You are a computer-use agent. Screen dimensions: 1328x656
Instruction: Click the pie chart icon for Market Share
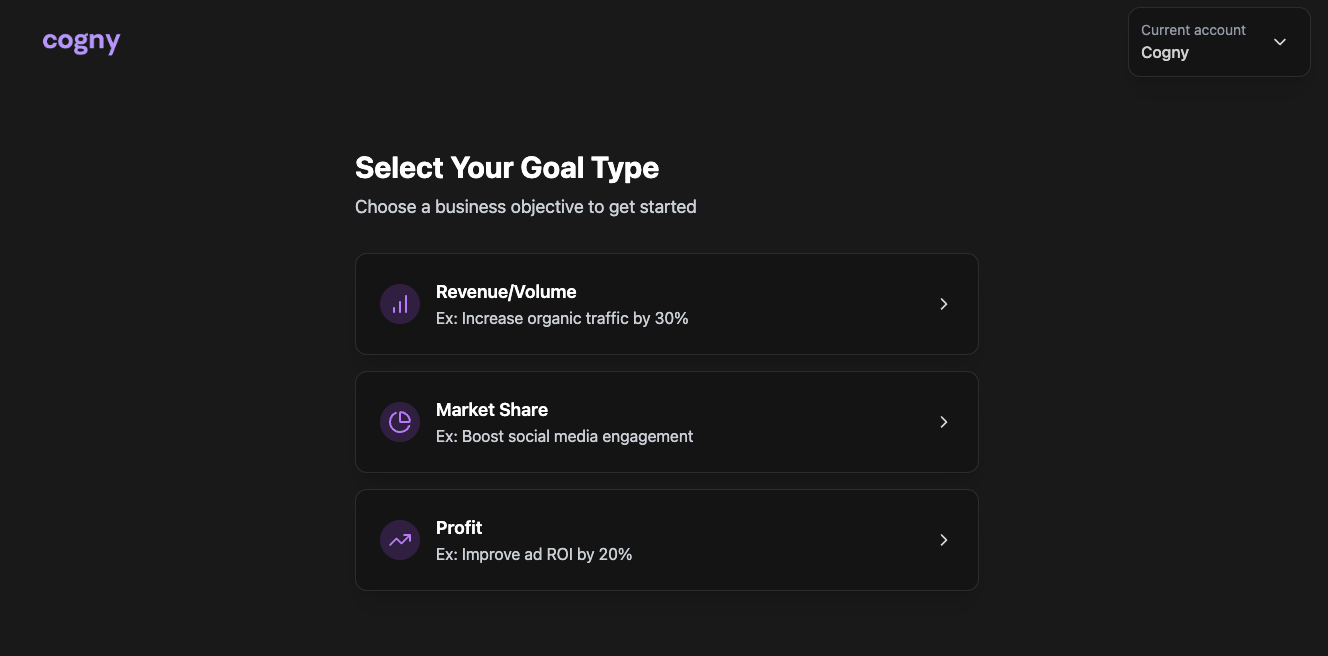click(x=400, y=422)
